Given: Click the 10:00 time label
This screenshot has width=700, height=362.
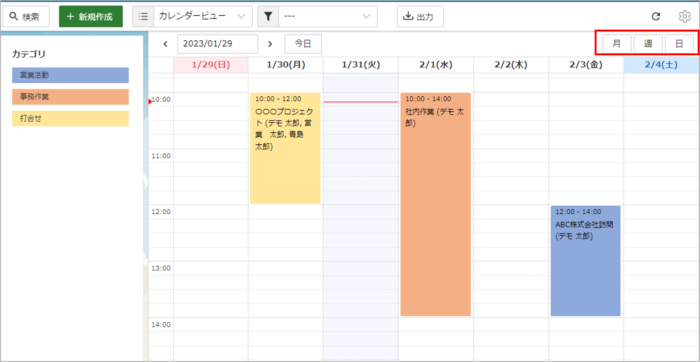Looking at the screenshot, I should click(162, 100).
